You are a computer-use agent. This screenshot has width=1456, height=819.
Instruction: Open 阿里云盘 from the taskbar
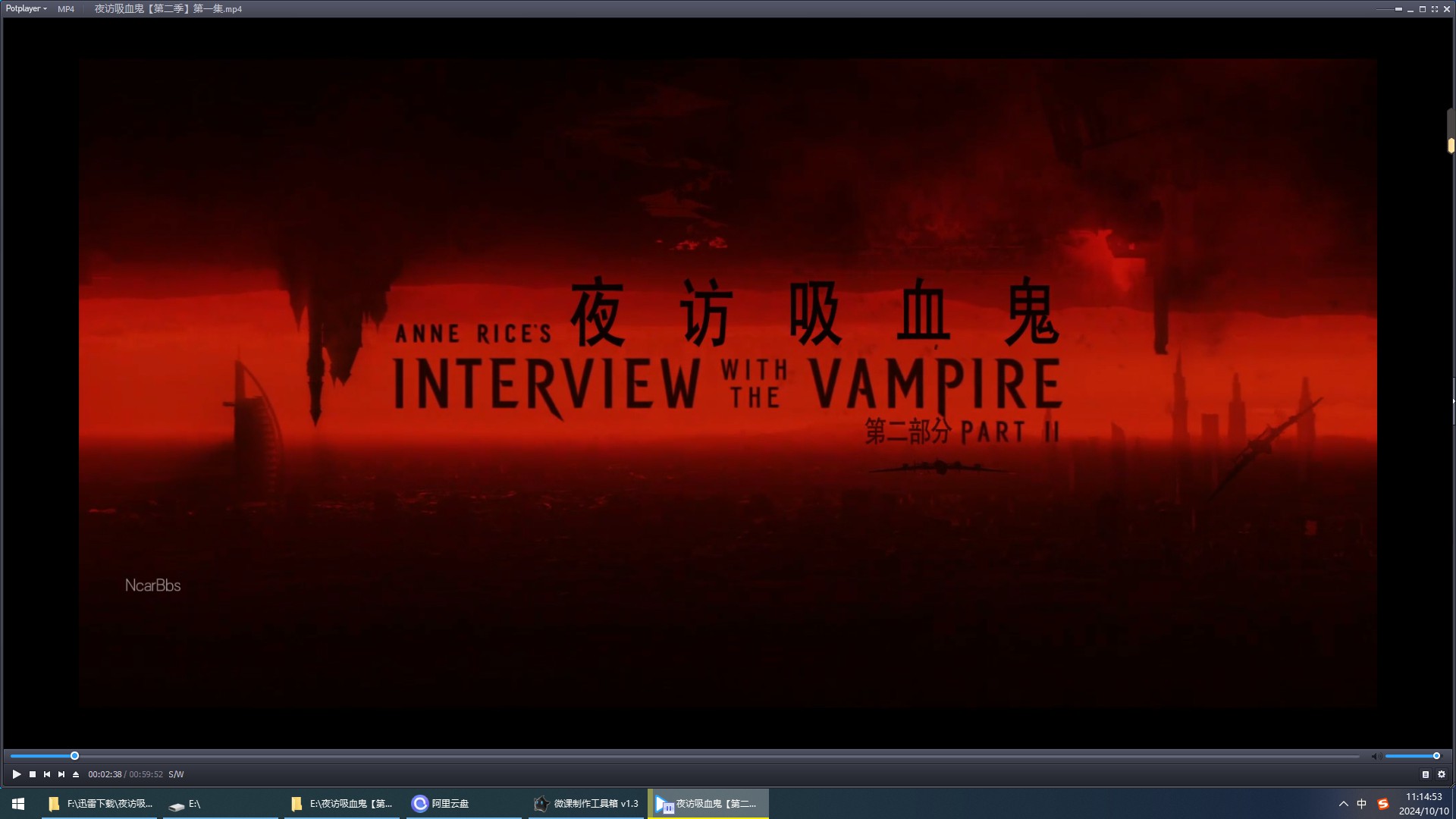[464, 804]
